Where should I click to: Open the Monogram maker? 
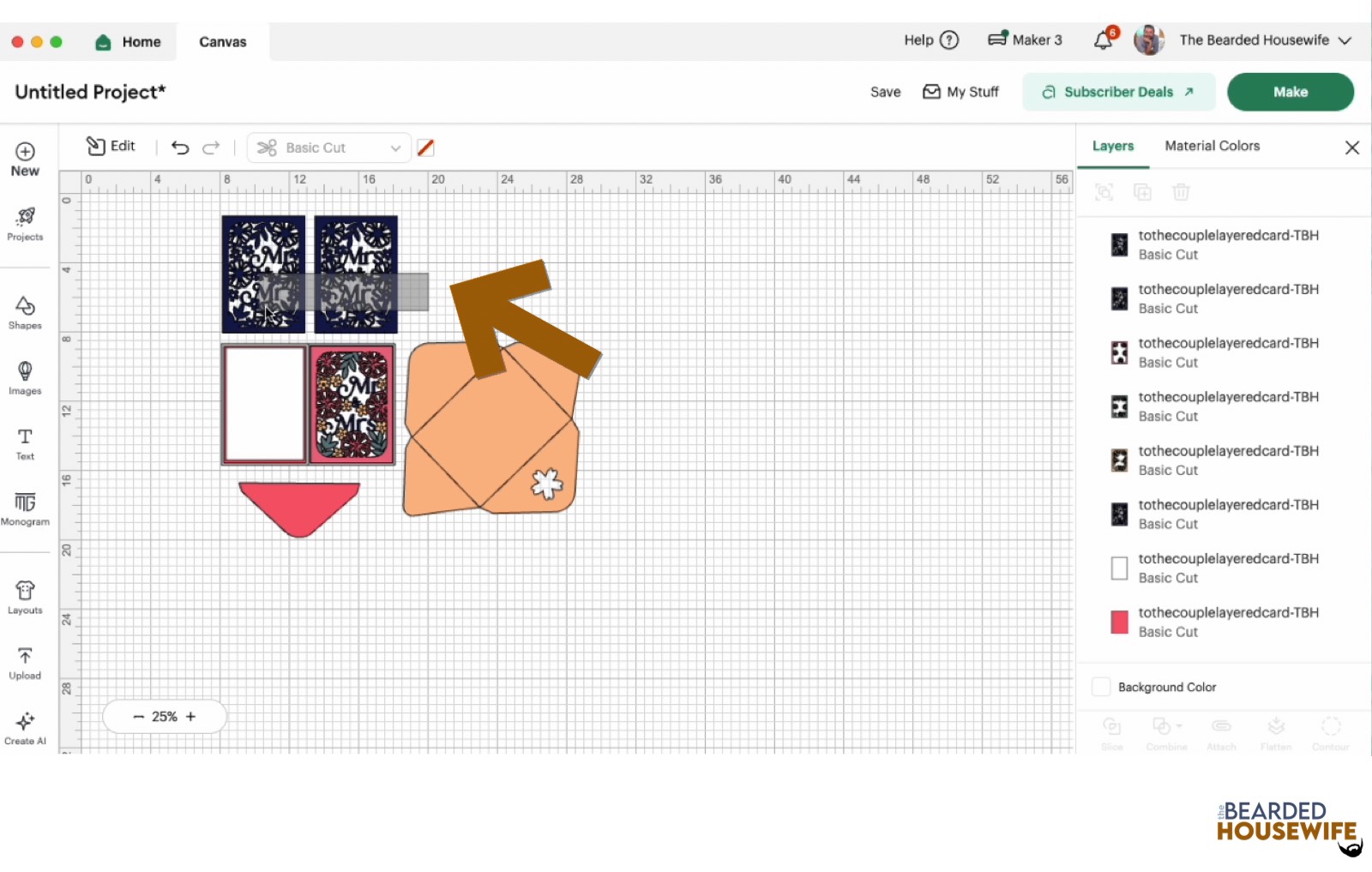25,508
